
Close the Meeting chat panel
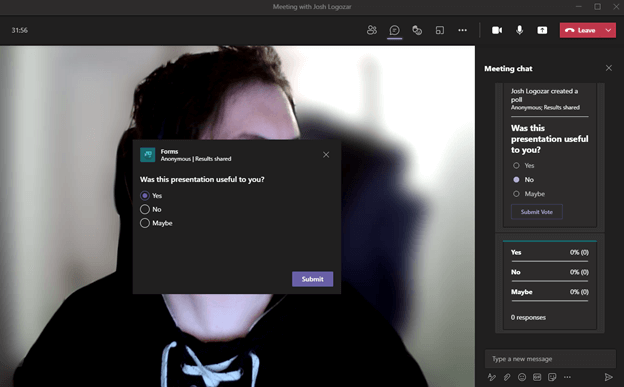609,68
